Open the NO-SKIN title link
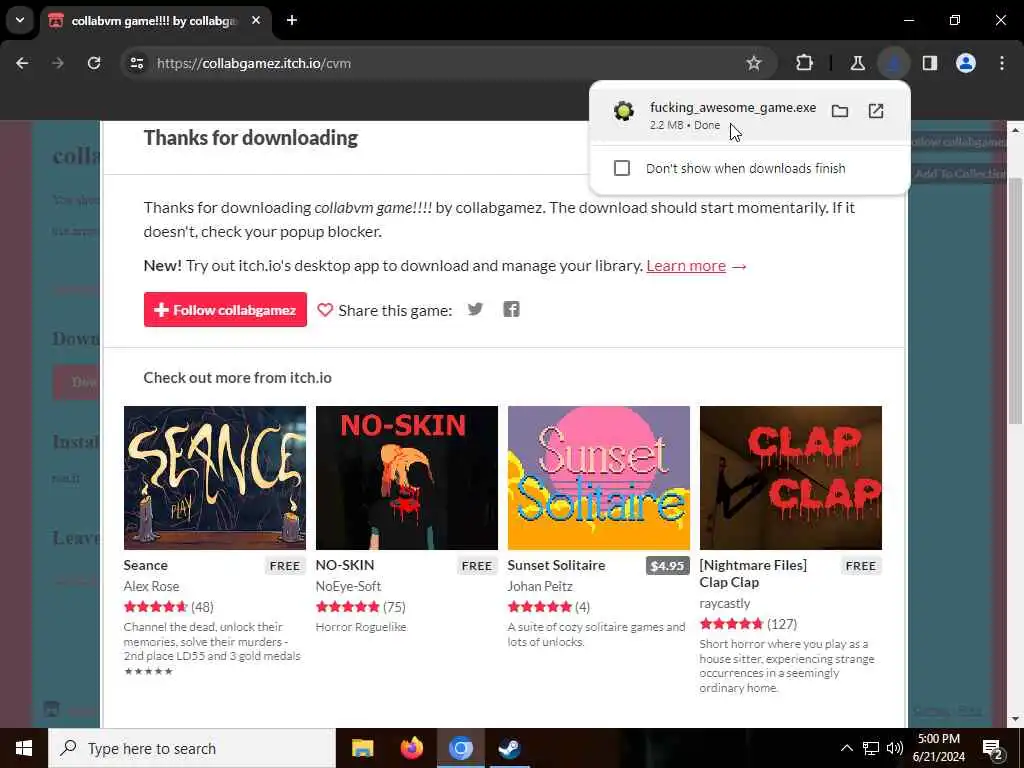Viewport: 1024px width, 768px height. point(345,565)
